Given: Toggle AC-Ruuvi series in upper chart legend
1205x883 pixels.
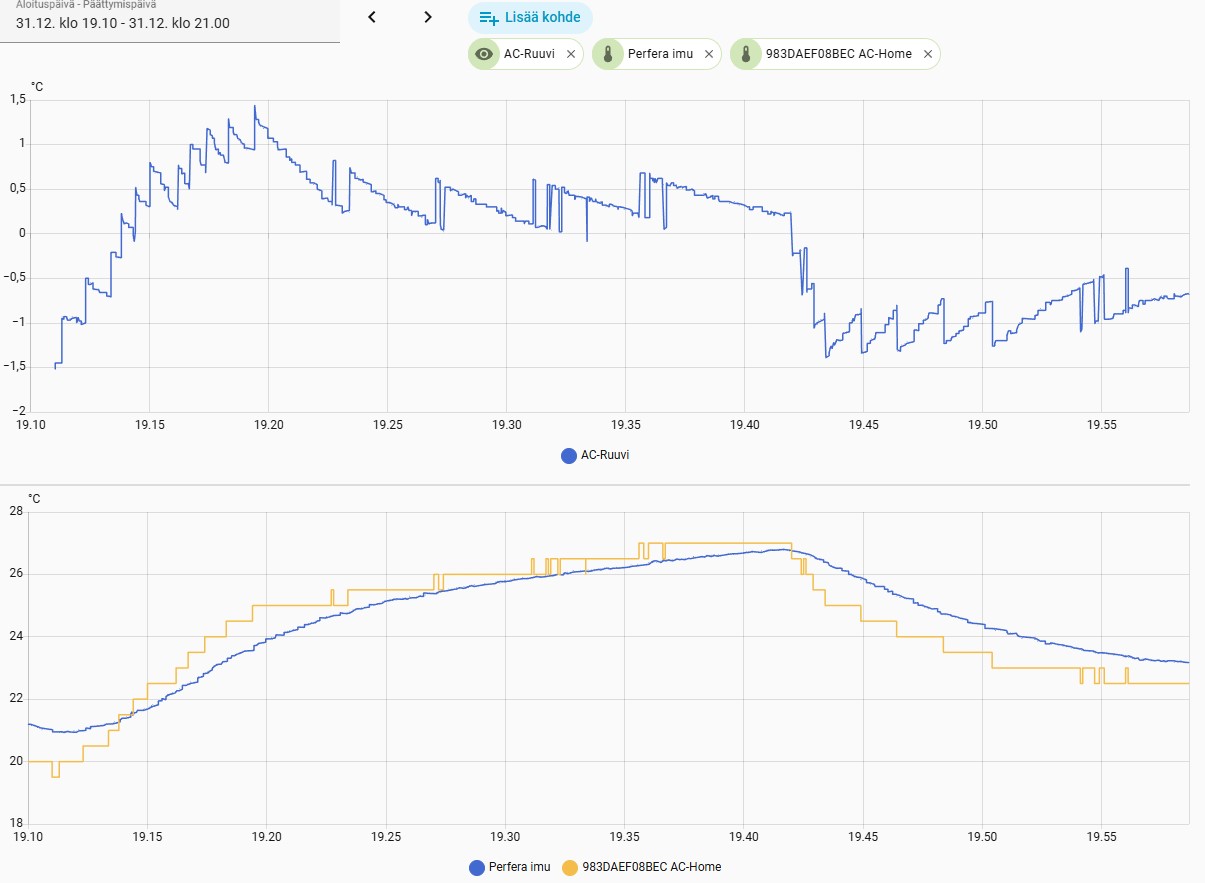Looking at the screenshot, I should pos(596,455).
